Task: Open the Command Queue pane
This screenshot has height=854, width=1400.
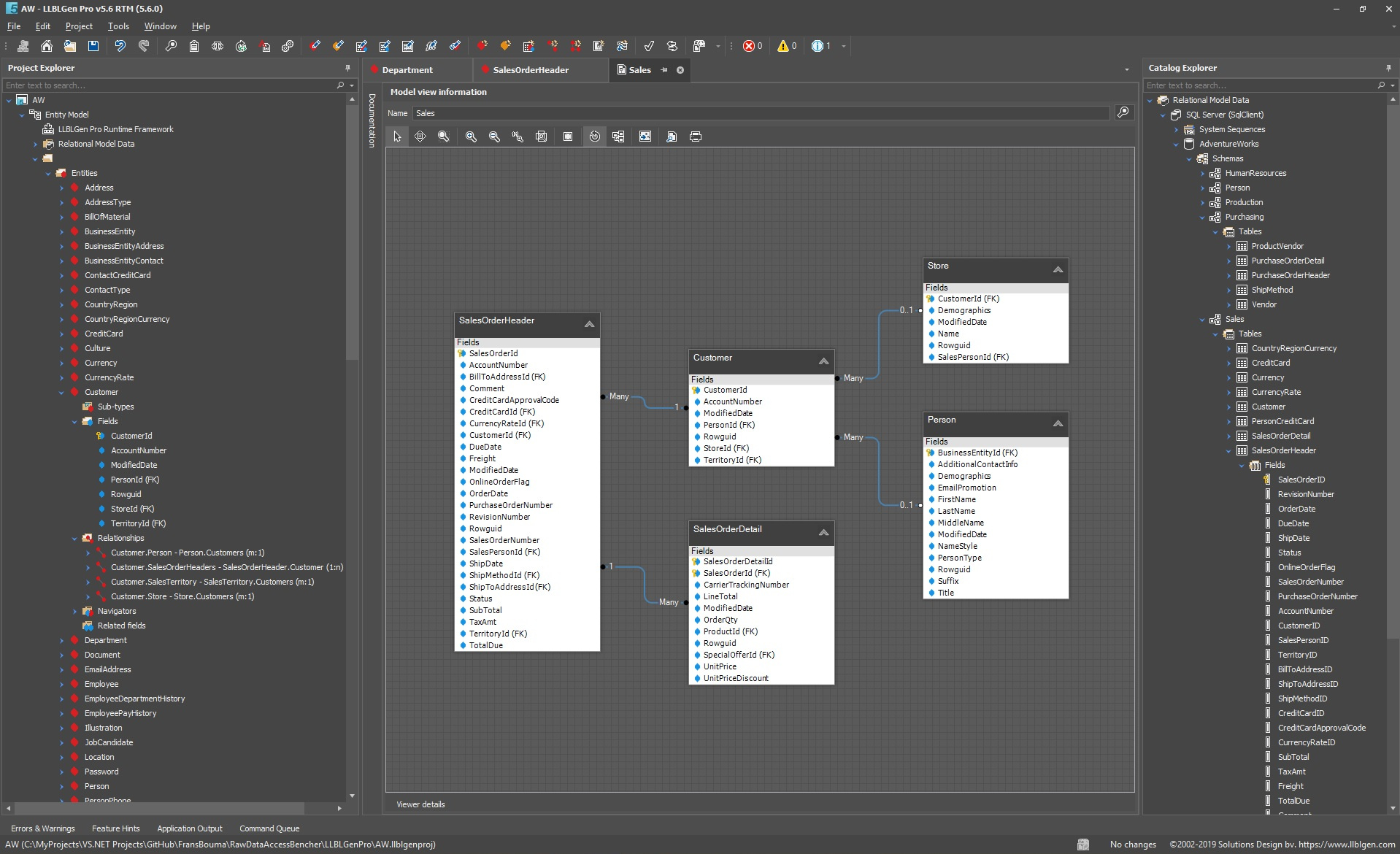Action: [x=269, y=828]
